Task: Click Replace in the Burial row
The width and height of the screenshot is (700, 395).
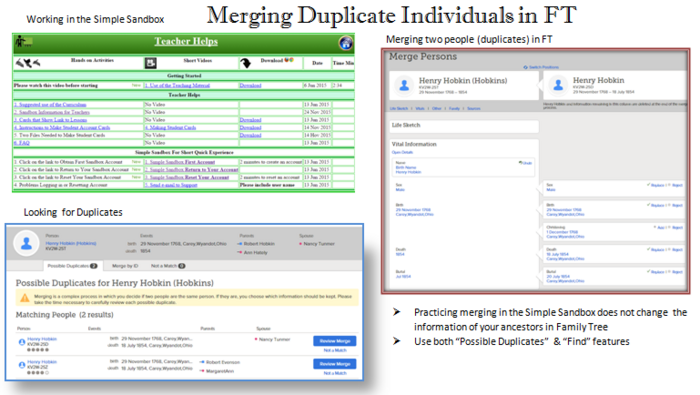Action: [655, 272]
